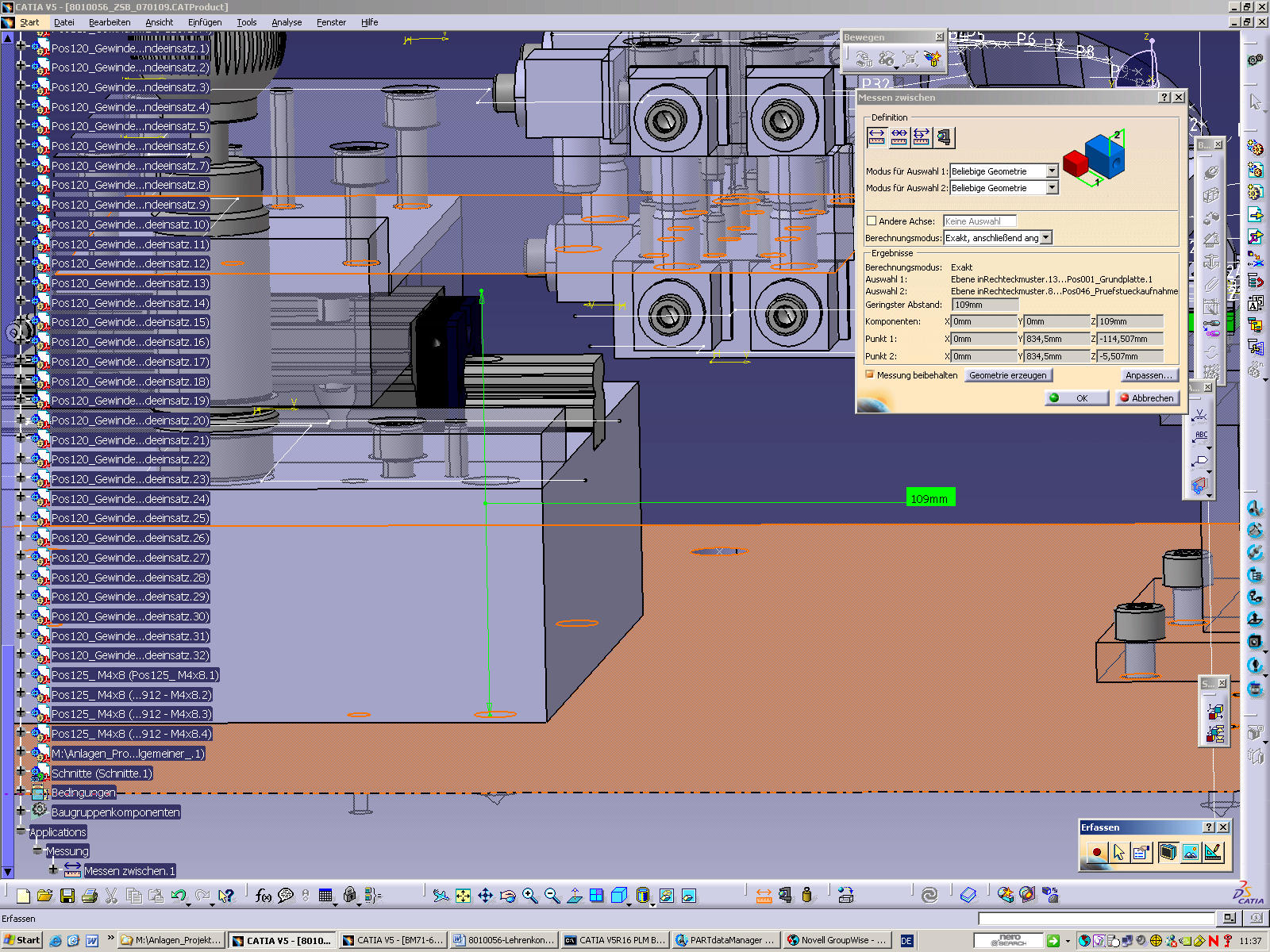Open the Album icon in Erfassen toolbar
Viewport: 1270px width, 952px height.
coord(1191,853)
